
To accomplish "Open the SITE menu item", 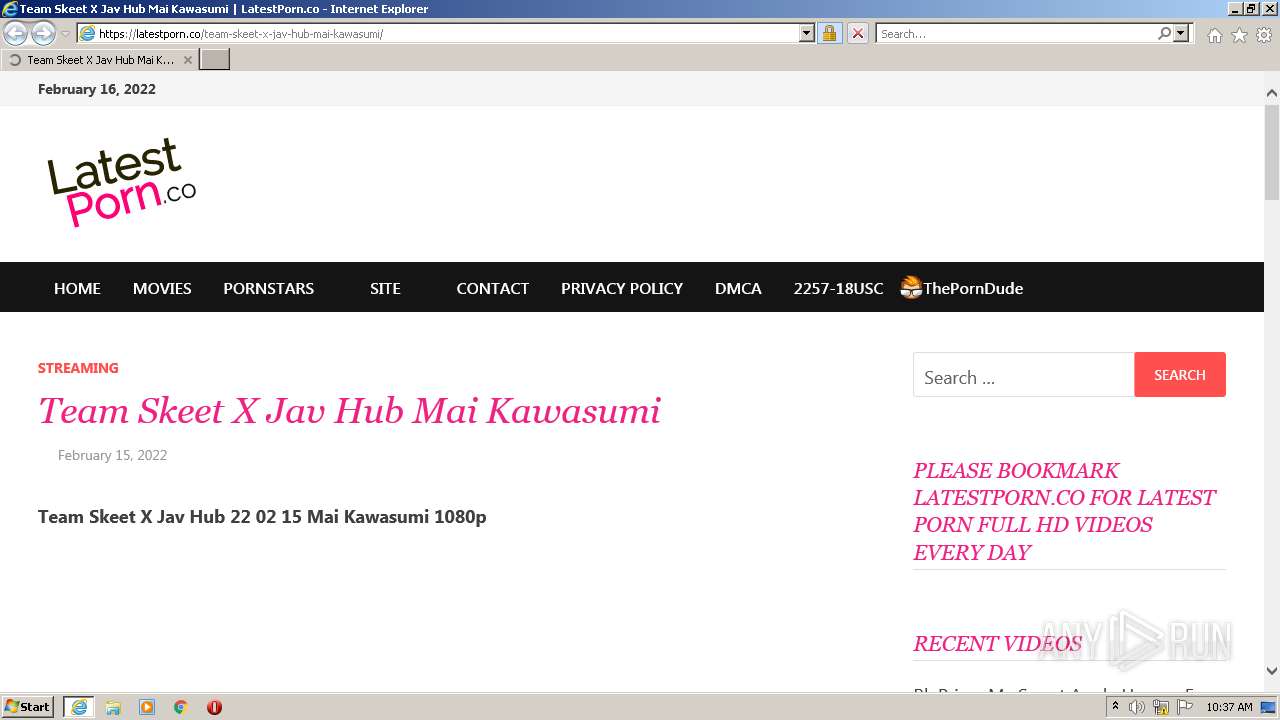I will (385, 288).
